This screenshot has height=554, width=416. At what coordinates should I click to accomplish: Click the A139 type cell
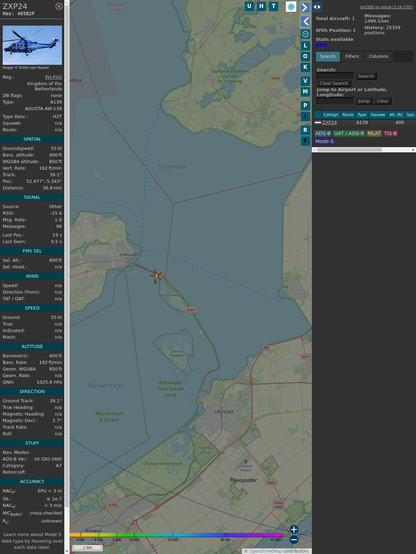362,123
